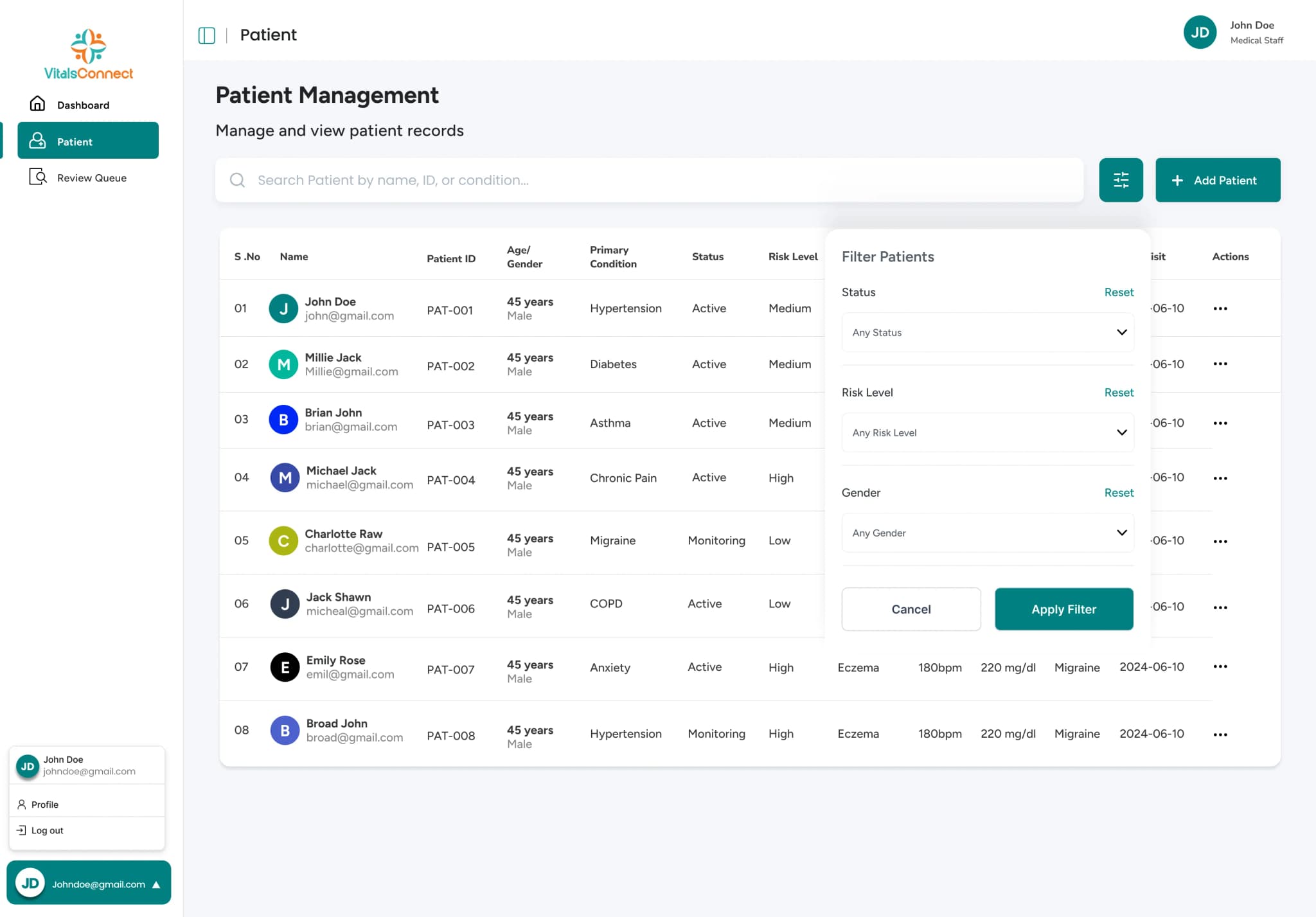Click the Risk Level column header
The image size is (1316, 917).
click(x=793, y=256)
